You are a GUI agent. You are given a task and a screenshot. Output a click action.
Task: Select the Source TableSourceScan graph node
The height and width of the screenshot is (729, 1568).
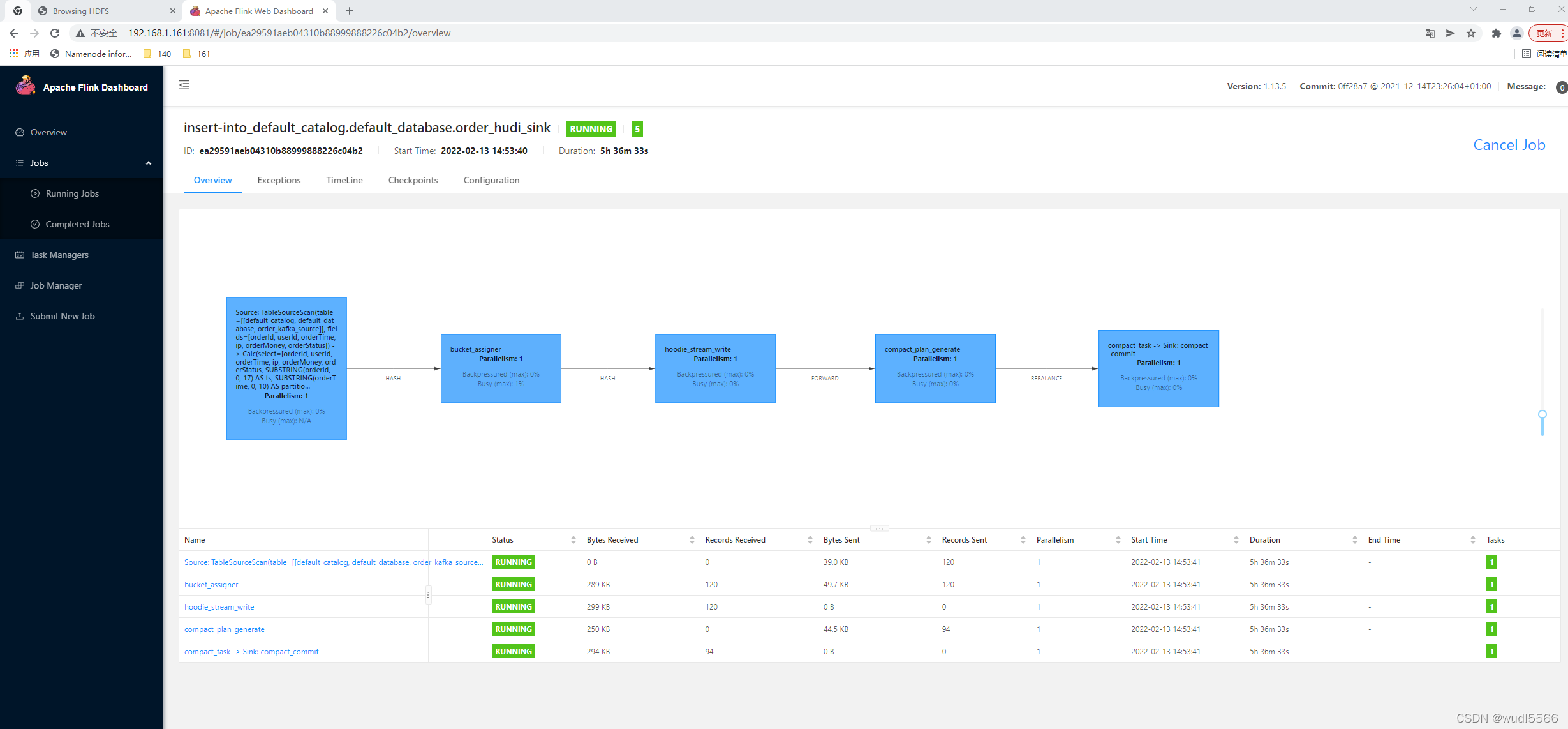coord(286,368)
